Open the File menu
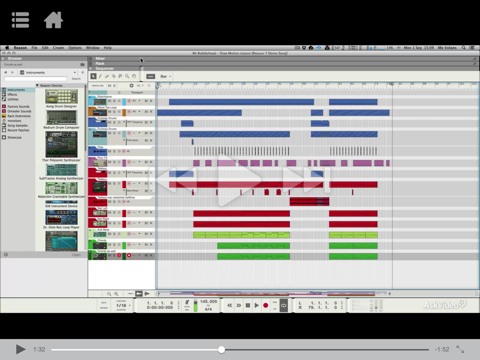480x360 pixels. pyautogui.click(x=34, y=48)
